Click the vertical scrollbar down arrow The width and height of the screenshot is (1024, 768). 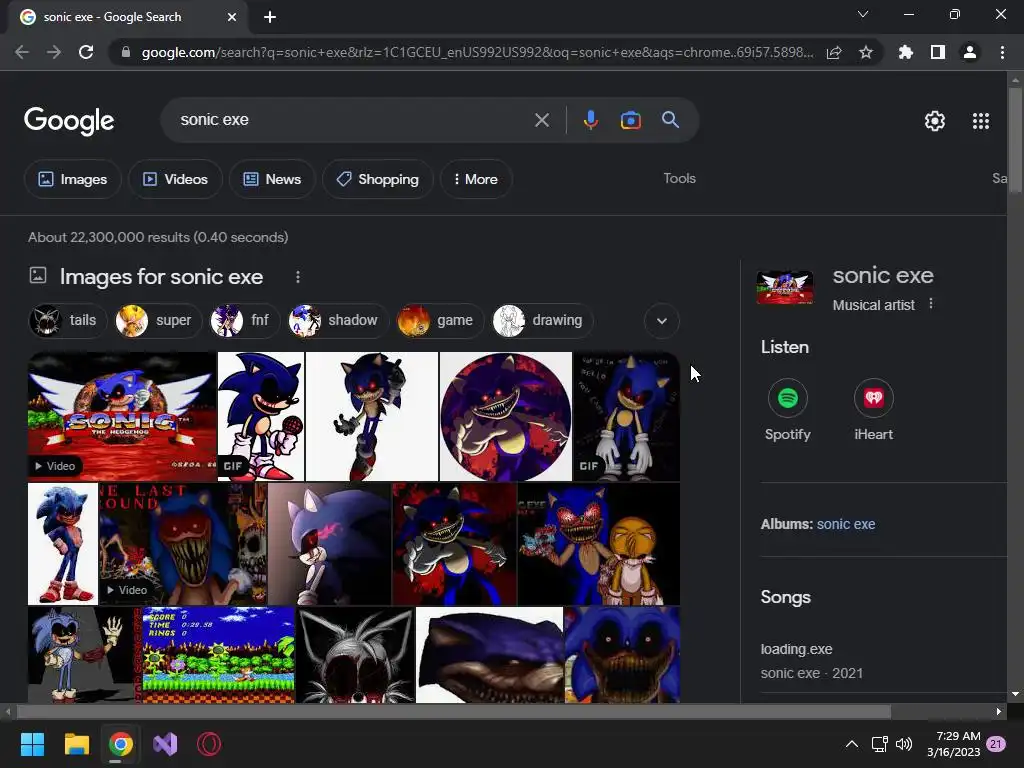tap(1015, 694)
